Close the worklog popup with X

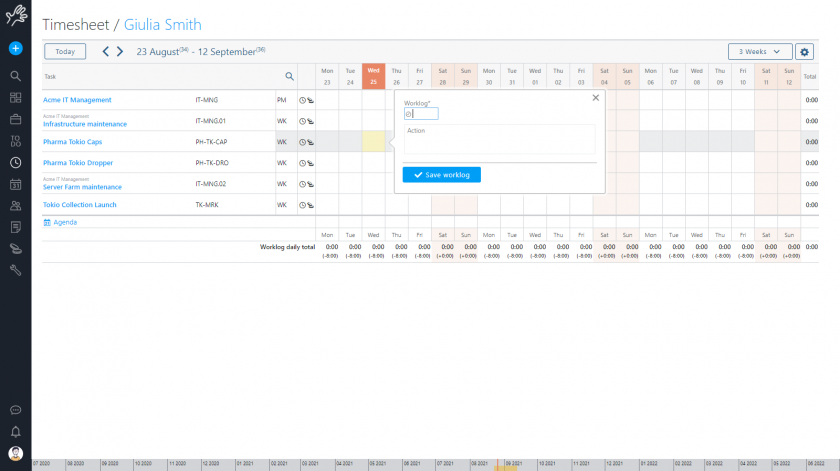coord(596,98)
